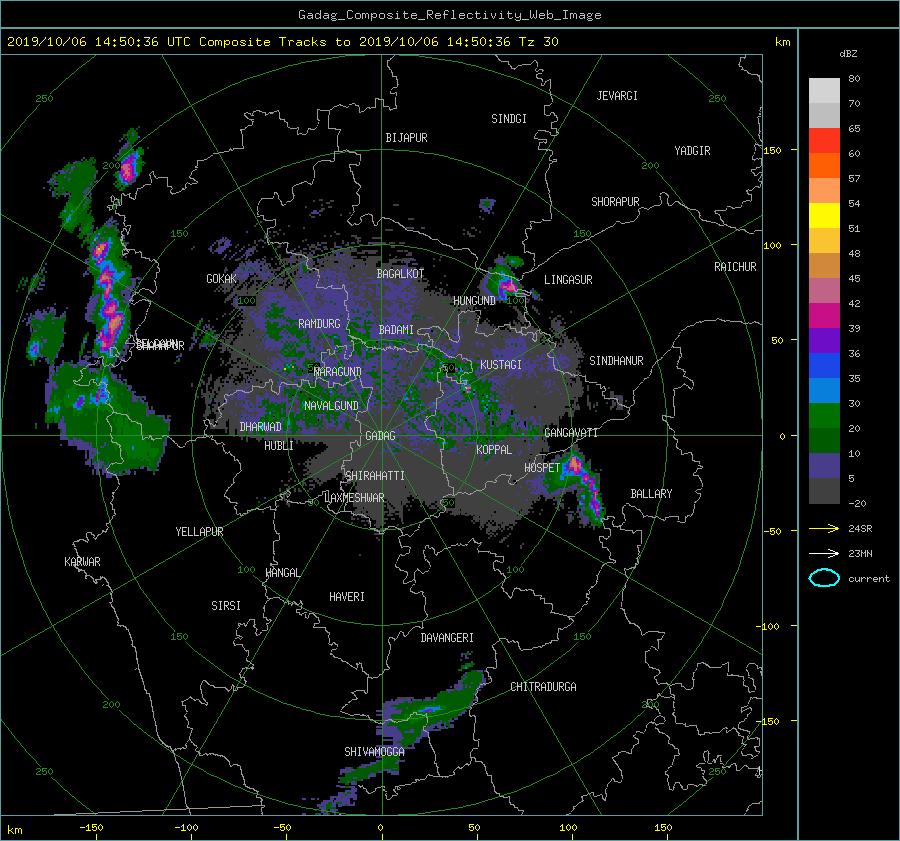
Task: Click the HUBLI city label
Action: 278,445
